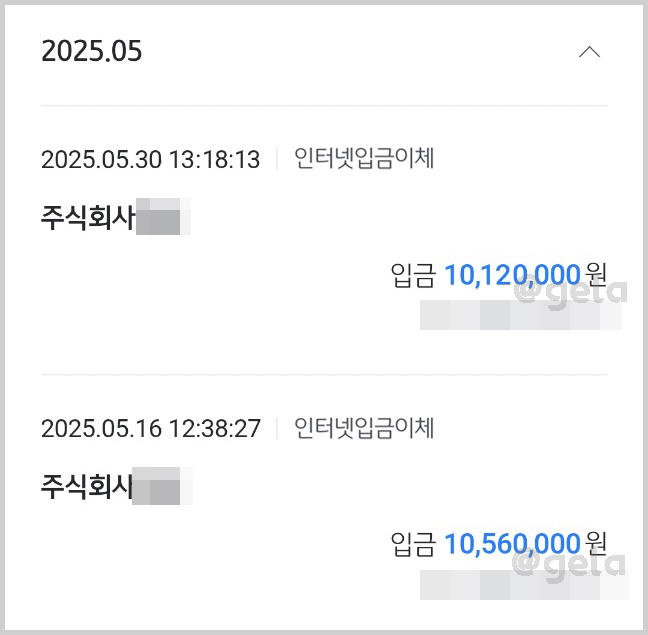Image resolution: width=648 pixels, height=635 pixels.
Task: Select the 주식회사 sender name dated 2025.05.30
Action: coord(88,217)
